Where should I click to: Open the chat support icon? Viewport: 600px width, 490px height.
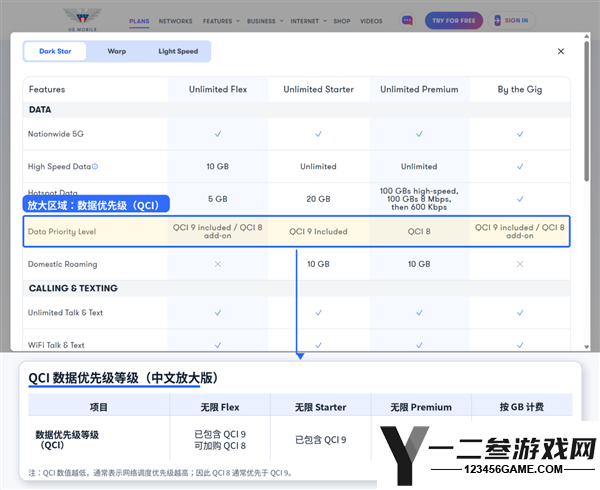tap(407, 20)
